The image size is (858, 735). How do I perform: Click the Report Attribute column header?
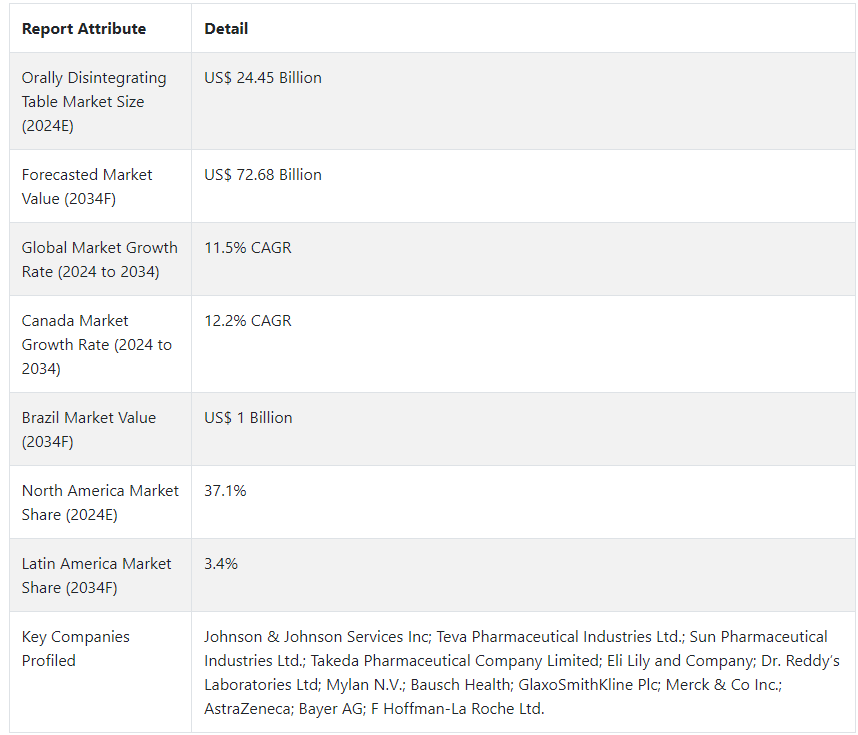coord(84,28)
